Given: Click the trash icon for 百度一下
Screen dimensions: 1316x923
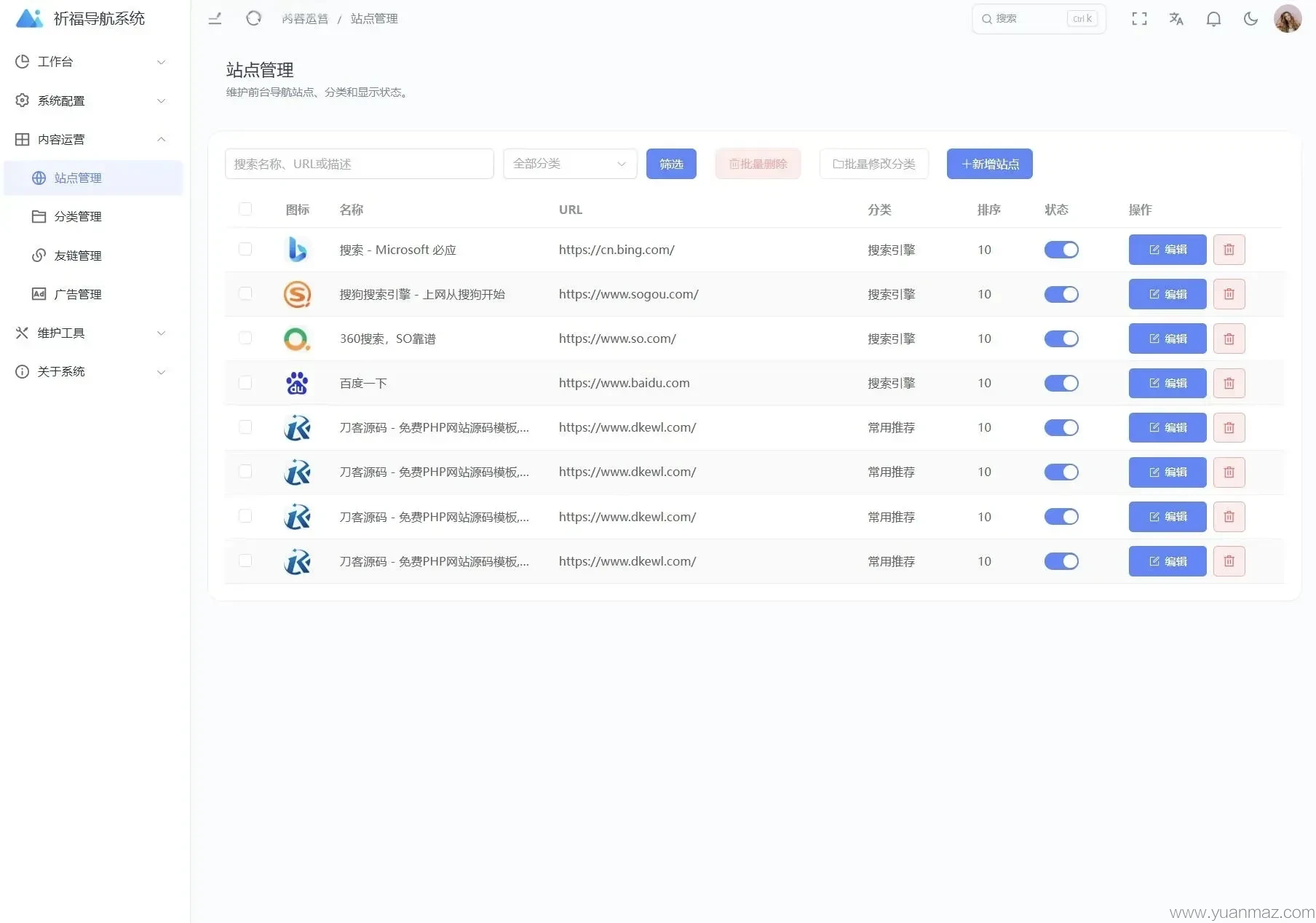Looking at the screenshot, I should pyautogui.click(x=1229, y=383).
